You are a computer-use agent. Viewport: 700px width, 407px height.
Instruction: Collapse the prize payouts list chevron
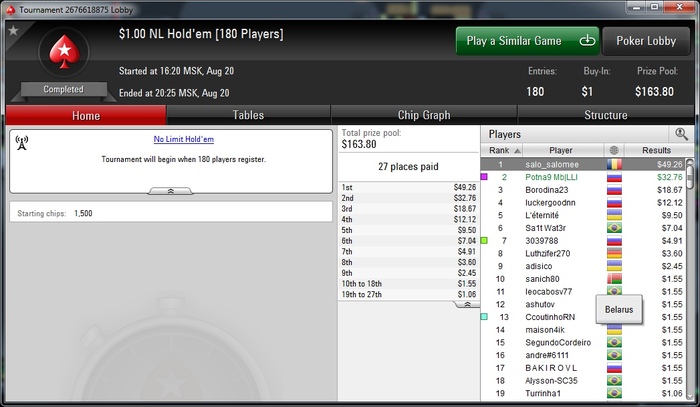(467, 304)
